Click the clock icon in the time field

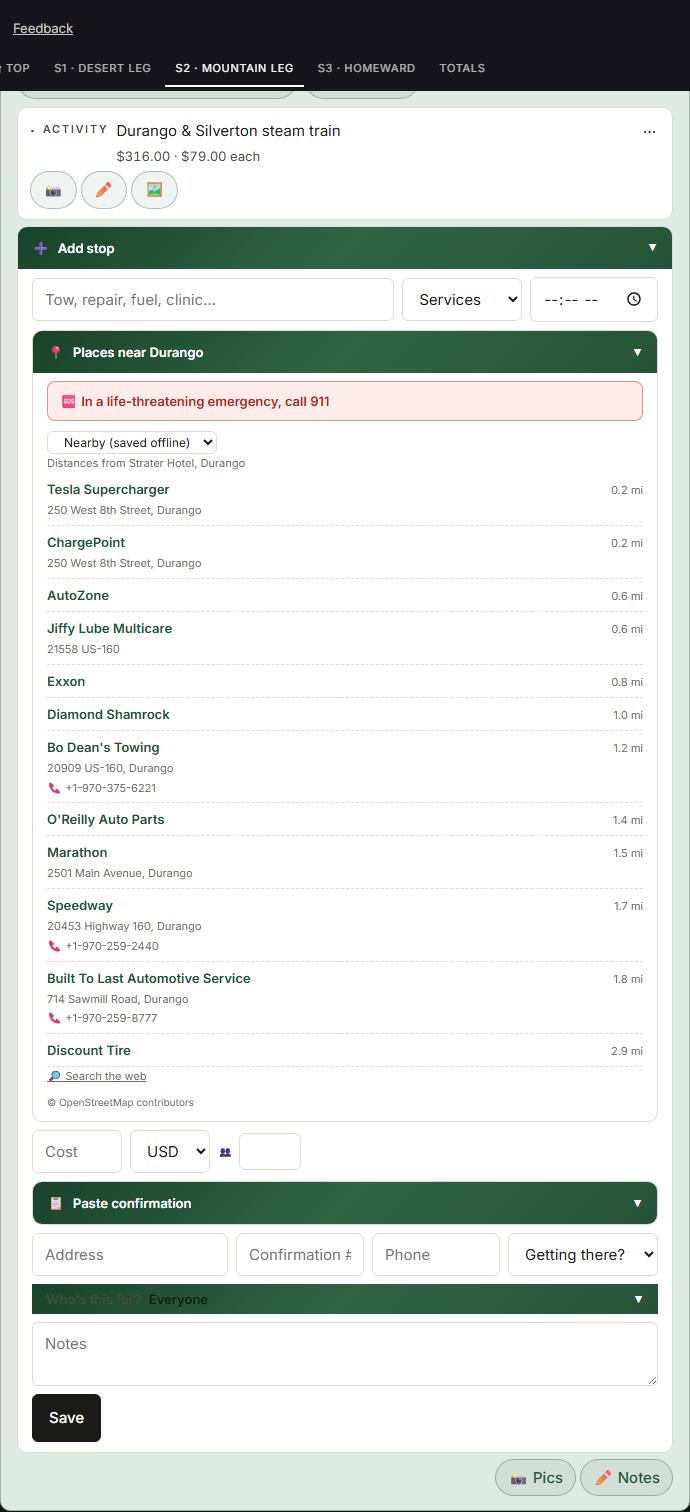pos(633,299)
